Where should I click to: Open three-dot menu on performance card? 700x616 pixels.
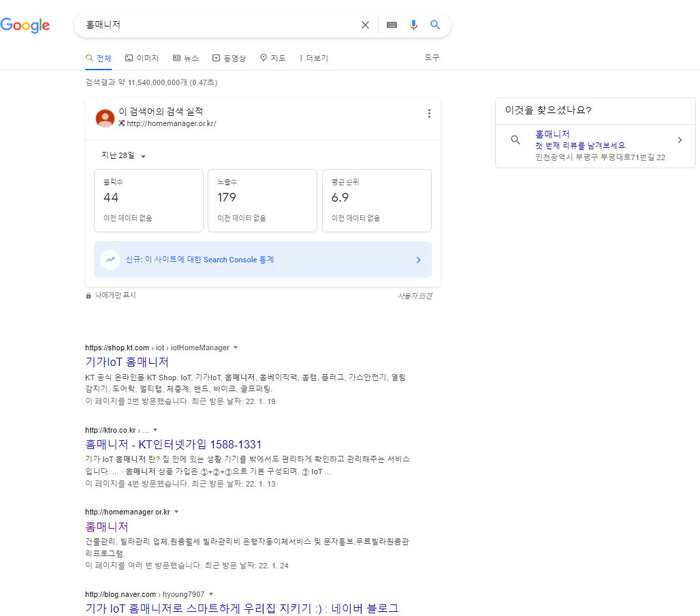click(x=429, y=113)
